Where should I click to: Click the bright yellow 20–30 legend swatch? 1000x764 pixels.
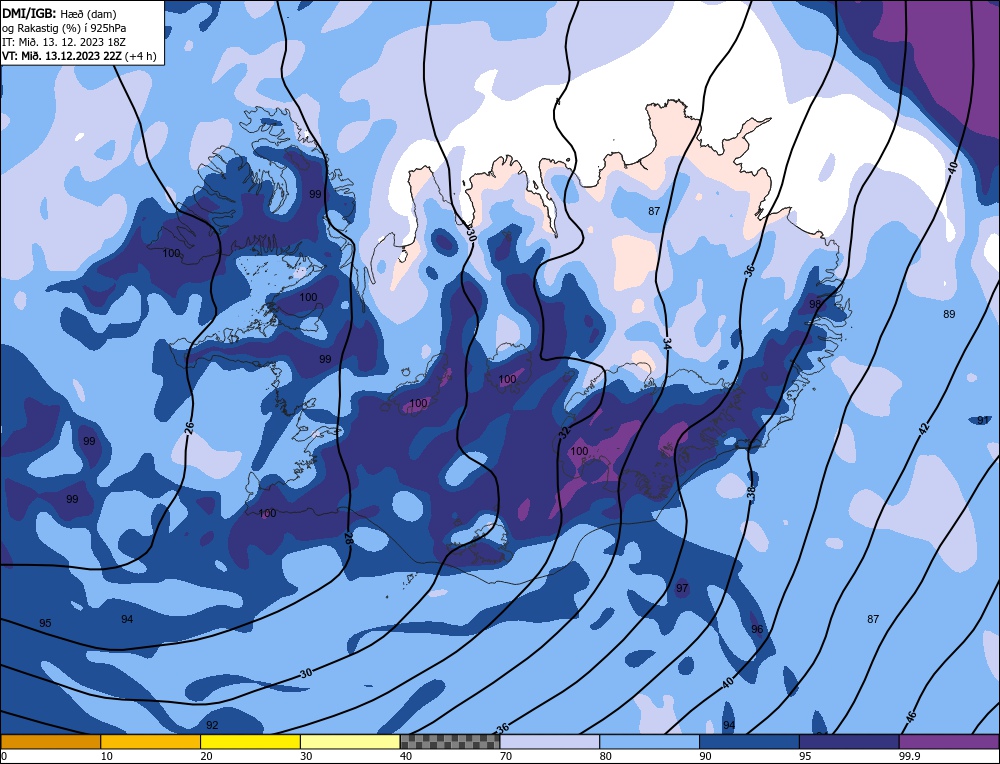(250, 742)
